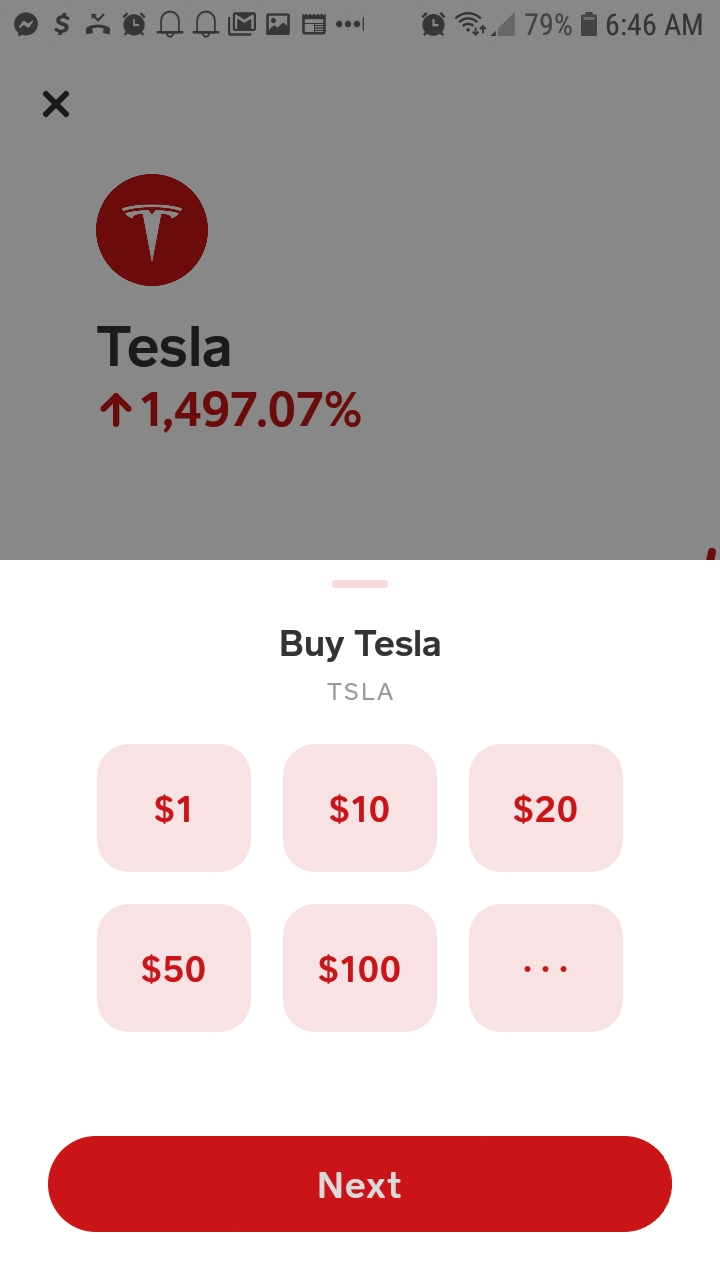
Task: Tap the dollar sign notification icon
Action: [x=62, y=24]
